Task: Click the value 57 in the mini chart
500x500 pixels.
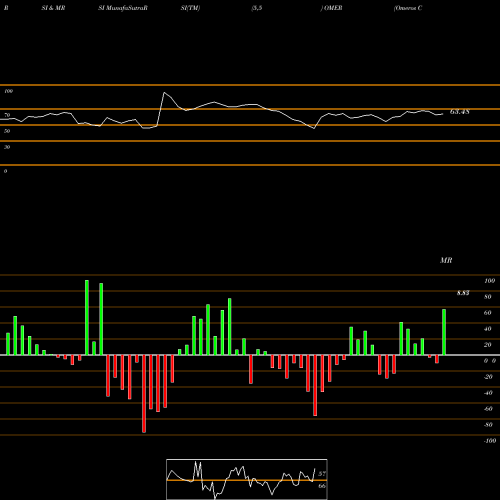Action: coord(322,474)
